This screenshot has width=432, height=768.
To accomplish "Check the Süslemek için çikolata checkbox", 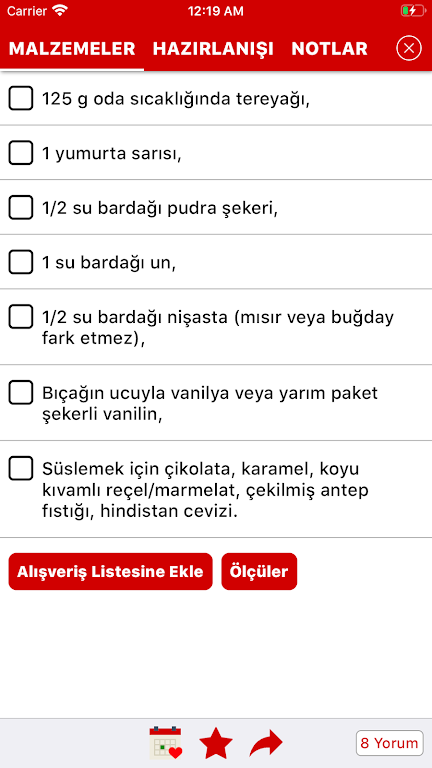I will pos(21,468).
